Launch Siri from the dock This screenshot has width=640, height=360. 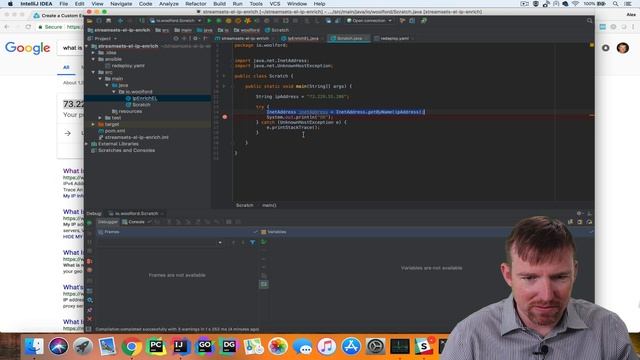pos(58,347)
